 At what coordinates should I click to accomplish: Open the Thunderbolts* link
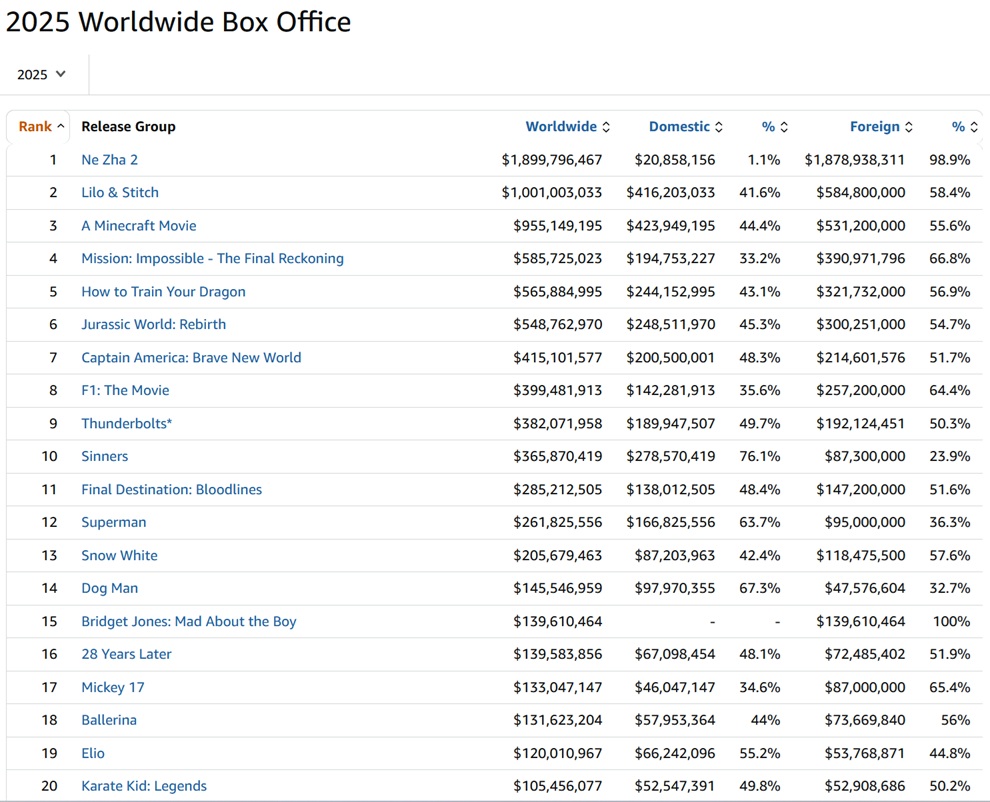126,423
